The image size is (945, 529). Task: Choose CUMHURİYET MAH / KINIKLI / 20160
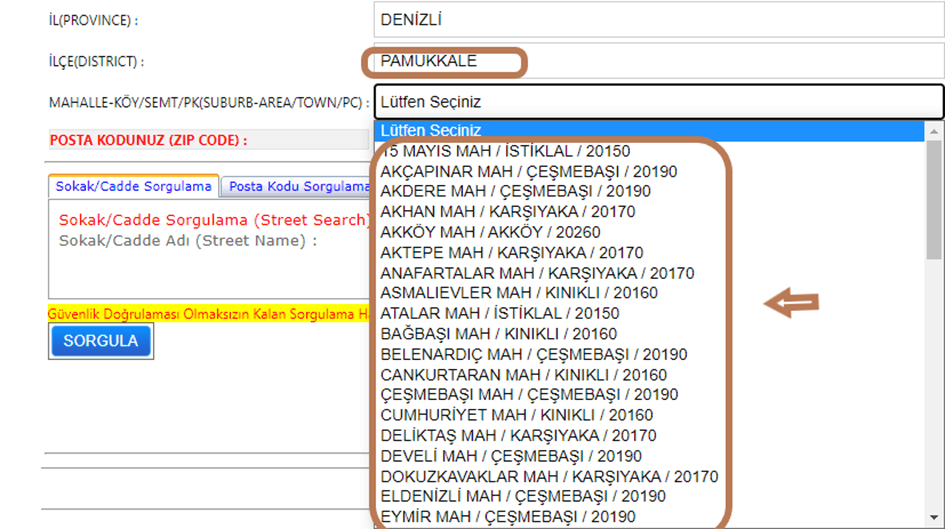[x=517, y=415]
